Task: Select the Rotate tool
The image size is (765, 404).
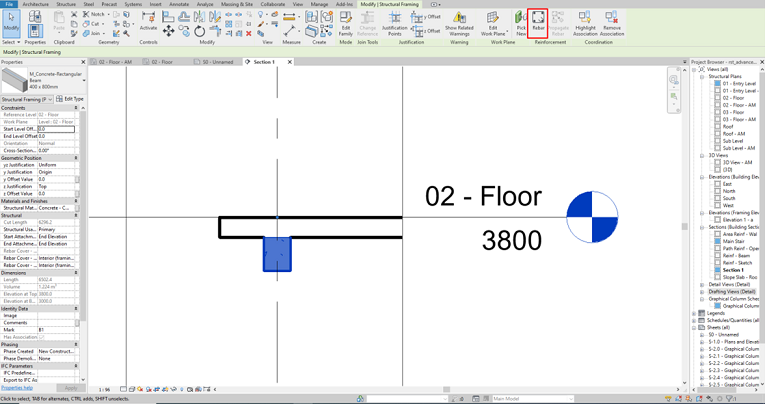Action: (199, 31)
